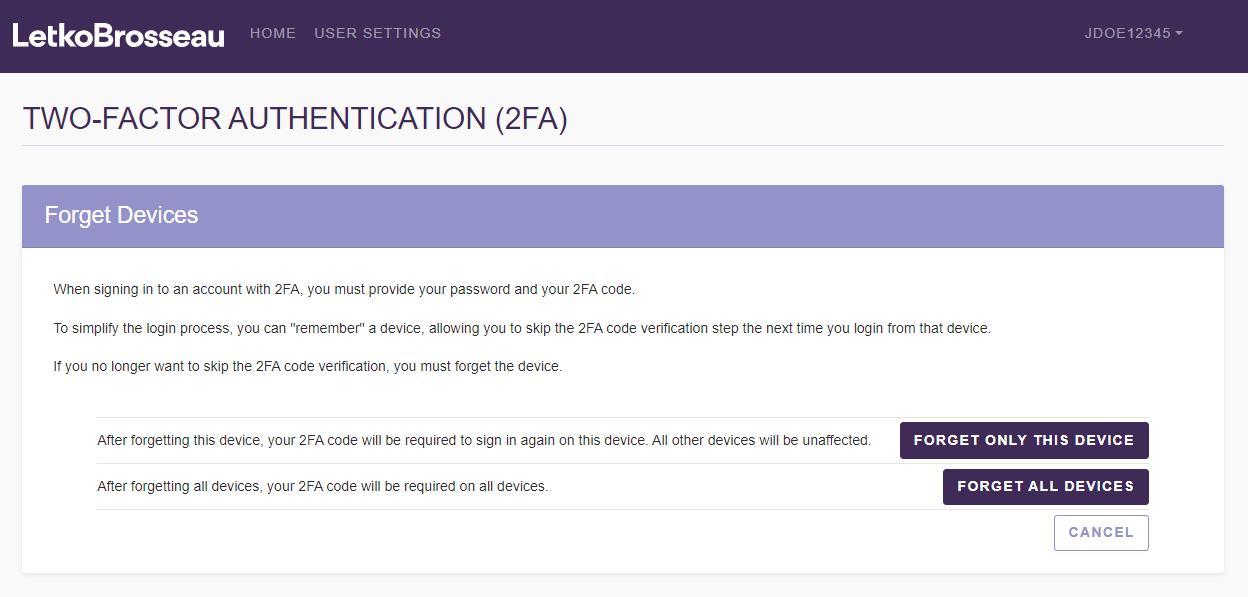
Task: Click the TWO-FACTOR AUTHENTICATION (2FA) page heading
Action: 295,119
